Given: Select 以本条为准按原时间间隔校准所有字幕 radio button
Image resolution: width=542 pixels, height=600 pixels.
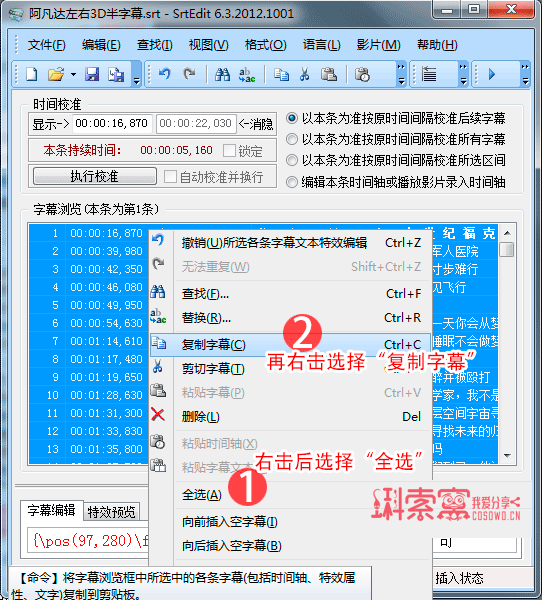Looking at the screenshot, I should pos(292,139).
